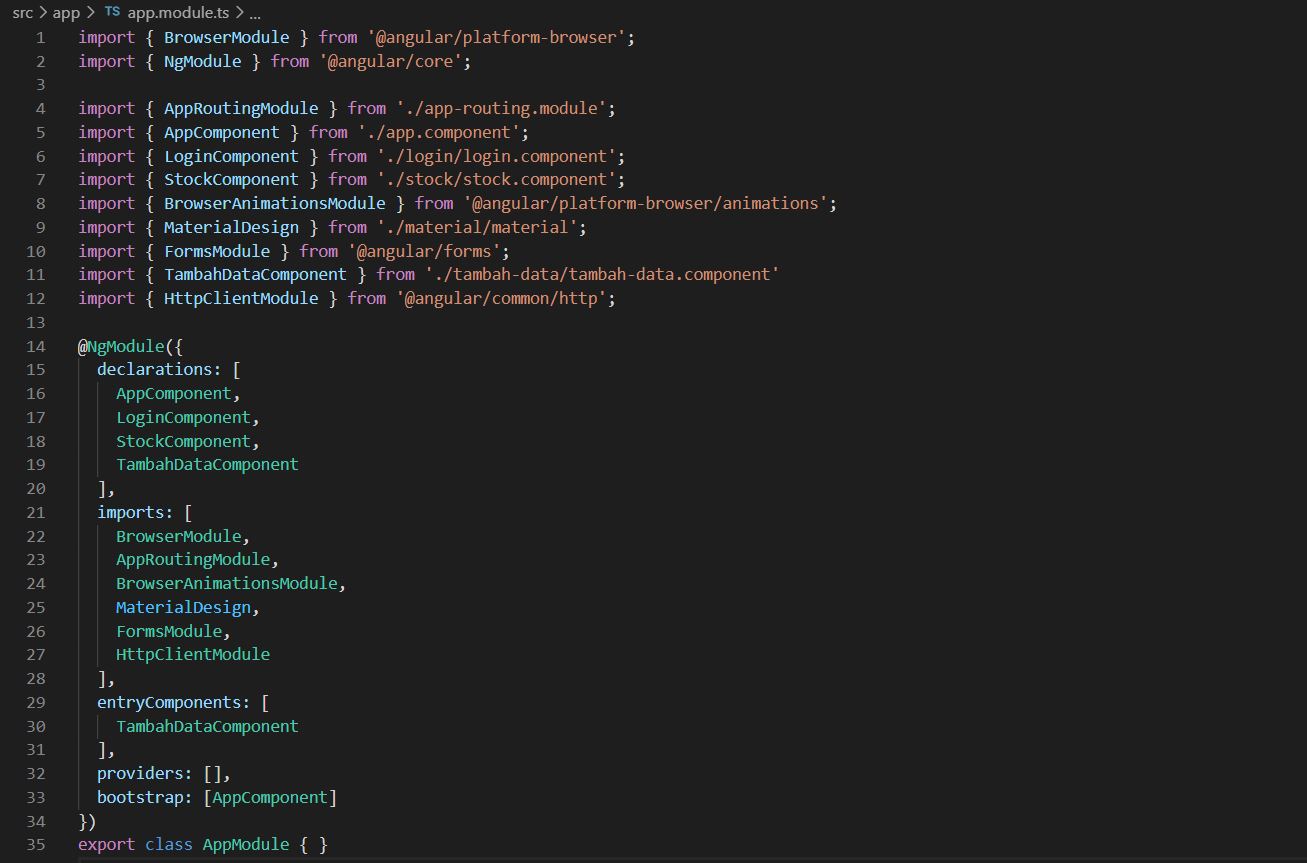Click 'AppComponent' in bootstrap array
Viewport: 1307px width, 863px height.
tap(270, 797)
